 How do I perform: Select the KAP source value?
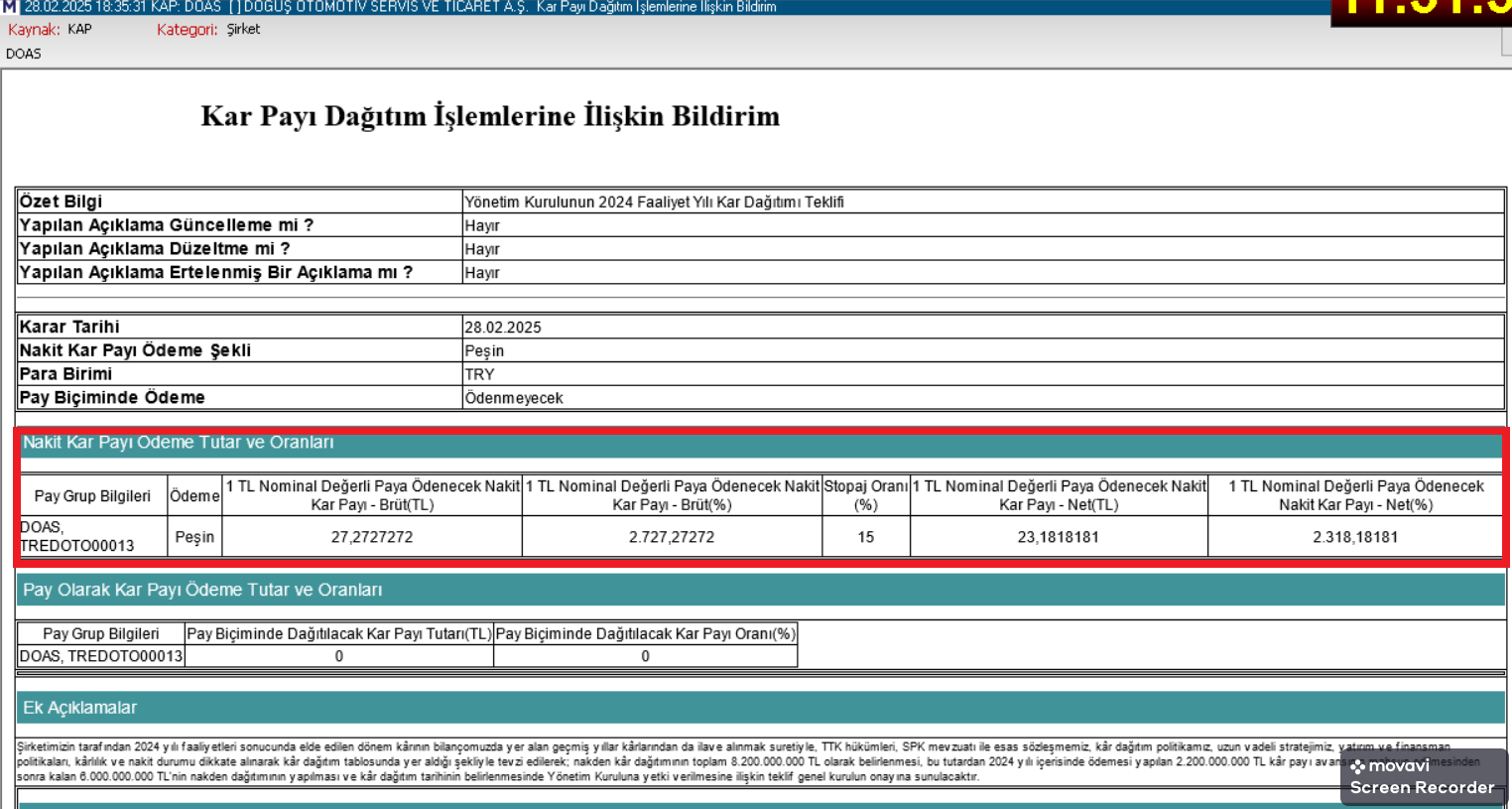(79, 30)
